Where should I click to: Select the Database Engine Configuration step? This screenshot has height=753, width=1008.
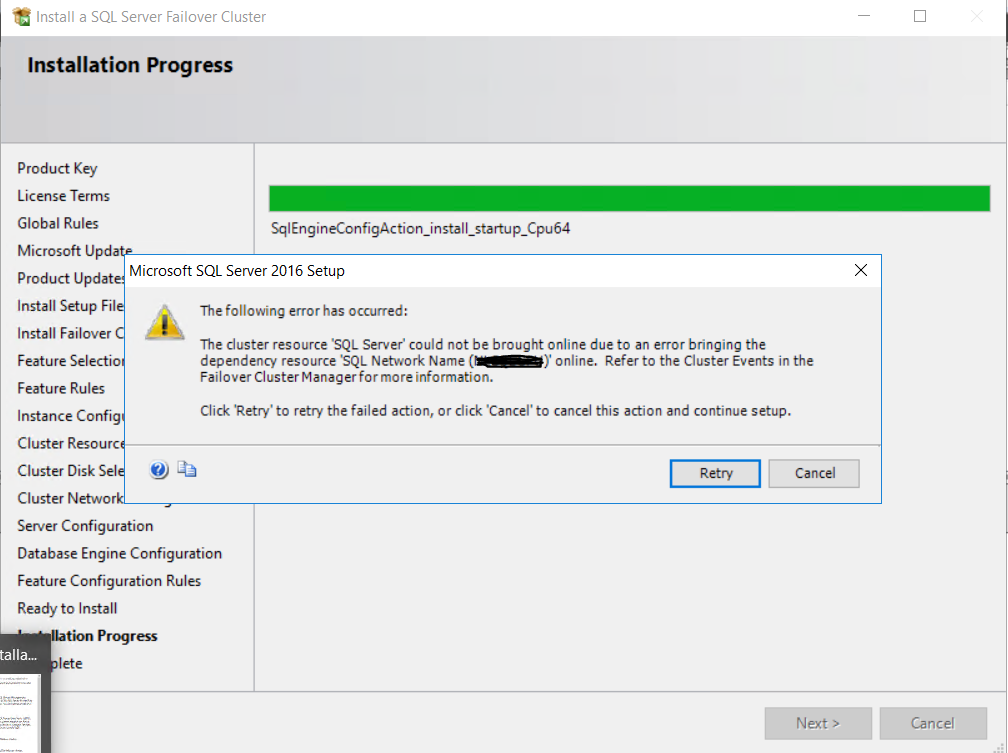(120, 554)
